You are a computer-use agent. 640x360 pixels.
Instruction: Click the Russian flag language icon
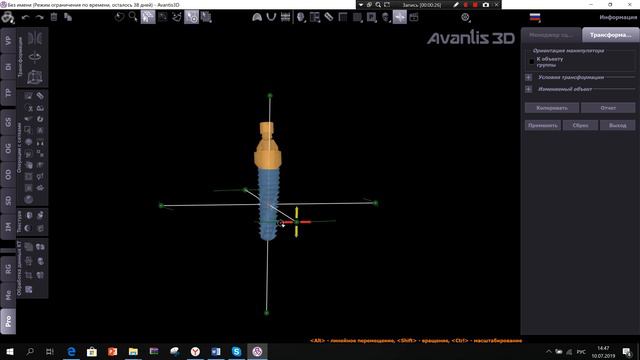point(535,17)
